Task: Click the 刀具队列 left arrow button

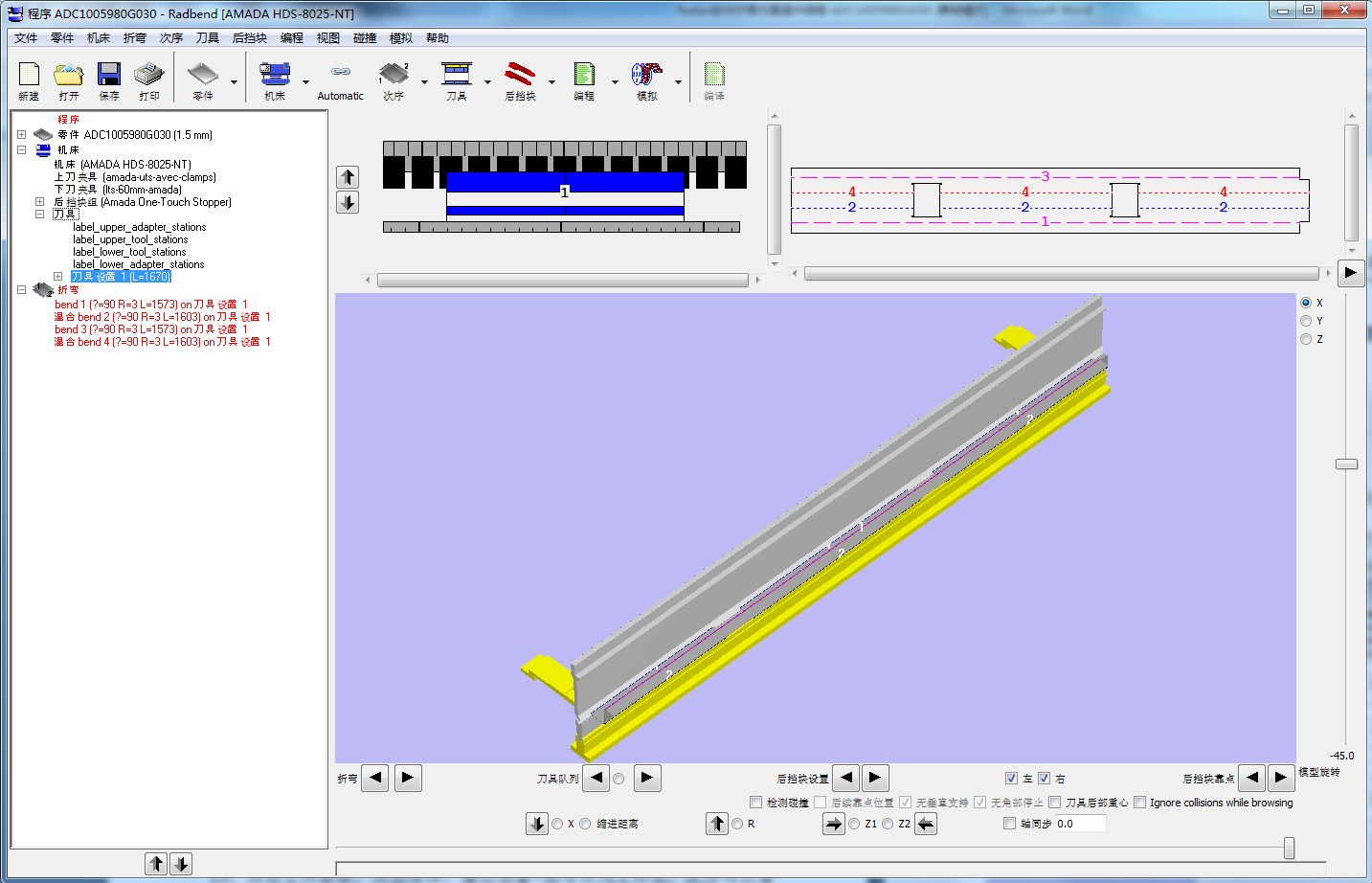Action: pos(596,778)
